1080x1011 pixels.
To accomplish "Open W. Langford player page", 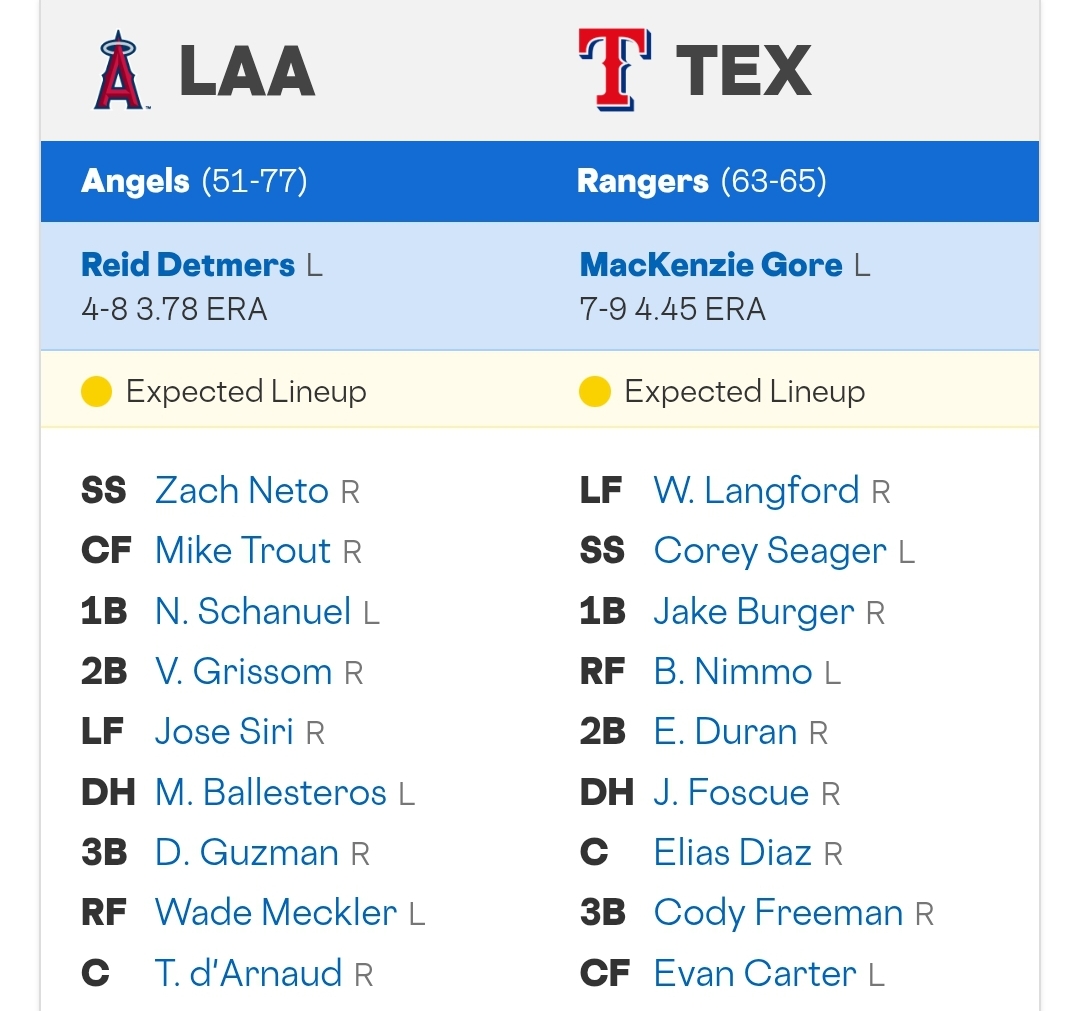I will tap(756, 491).
